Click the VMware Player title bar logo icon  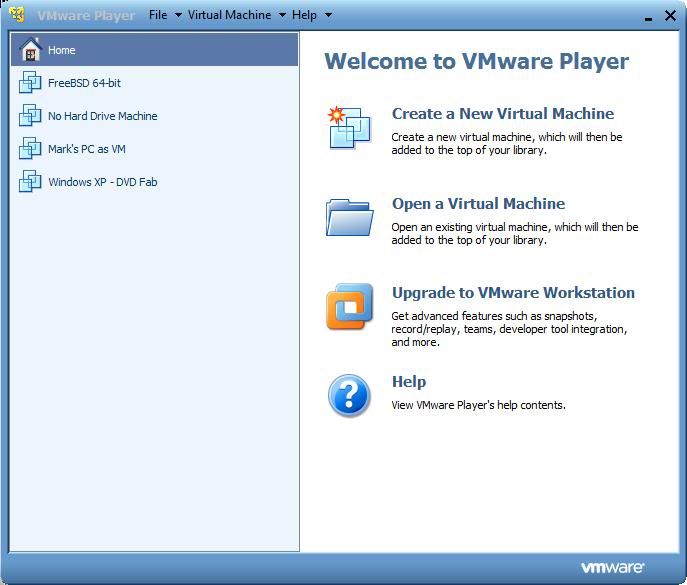[x=18, y=15]
